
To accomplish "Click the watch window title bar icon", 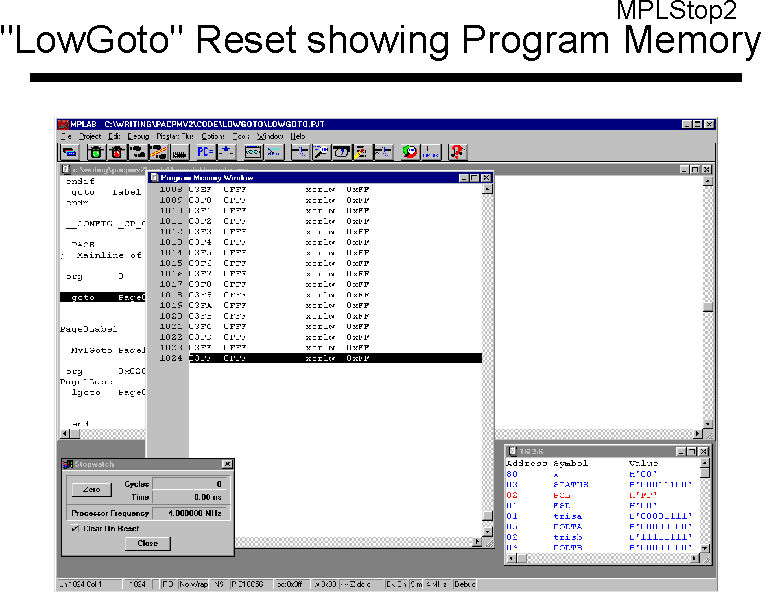I will [x=512, y=451].
